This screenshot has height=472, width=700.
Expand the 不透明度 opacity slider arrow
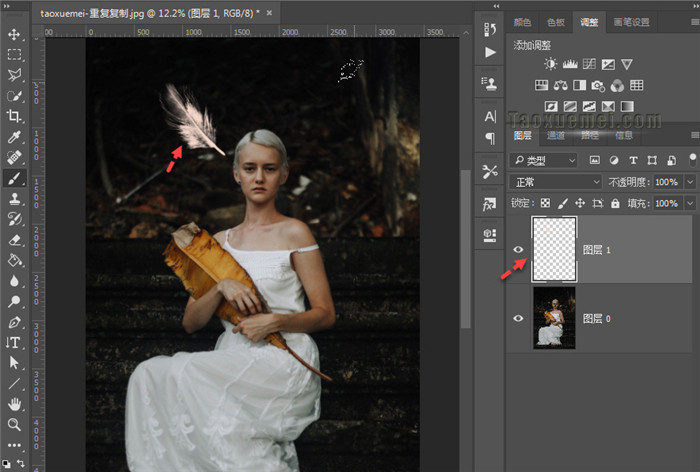[x=691, y=182]
